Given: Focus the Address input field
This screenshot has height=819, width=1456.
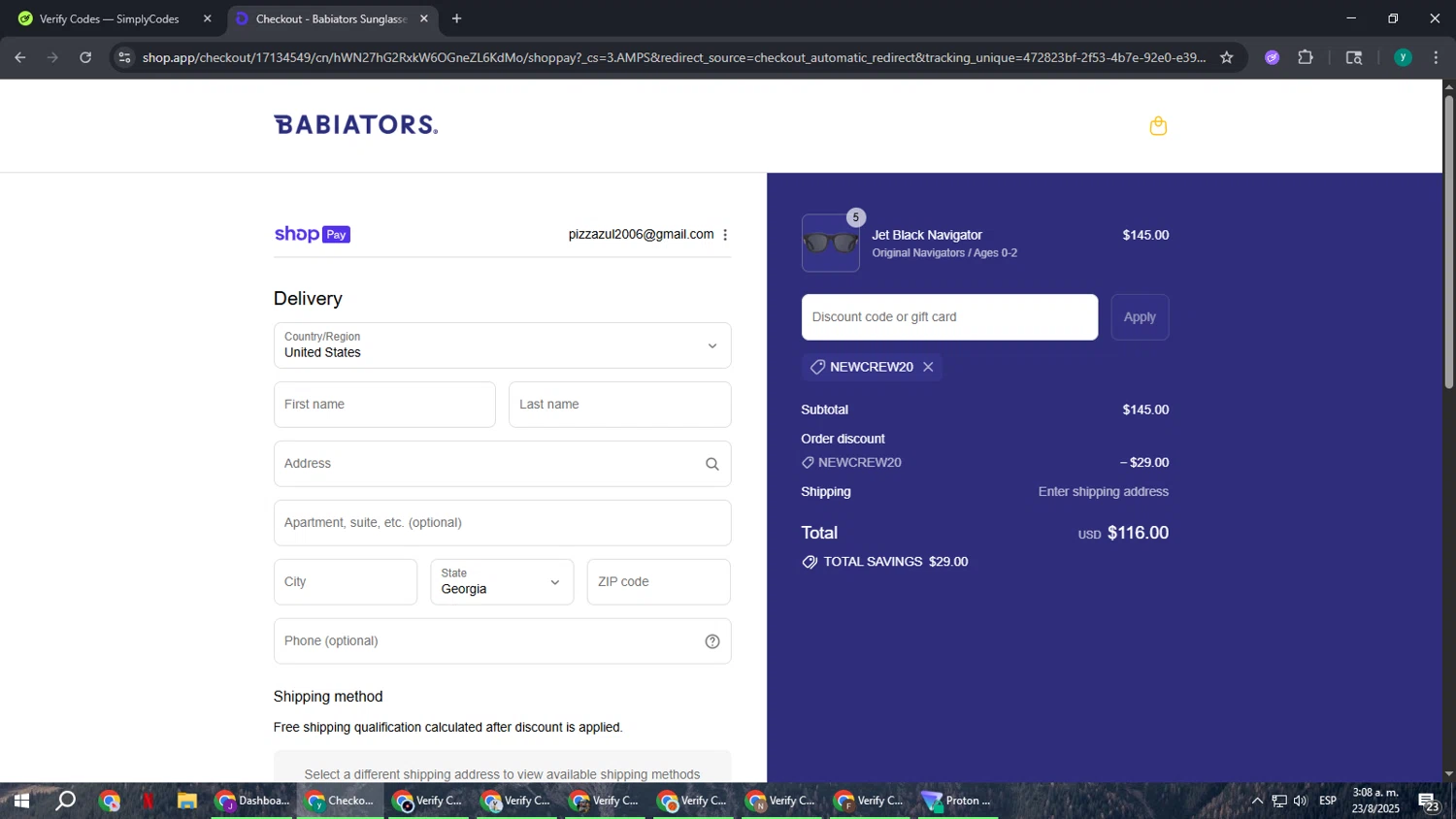Looking at the screenshot, I should coord(502,464).
